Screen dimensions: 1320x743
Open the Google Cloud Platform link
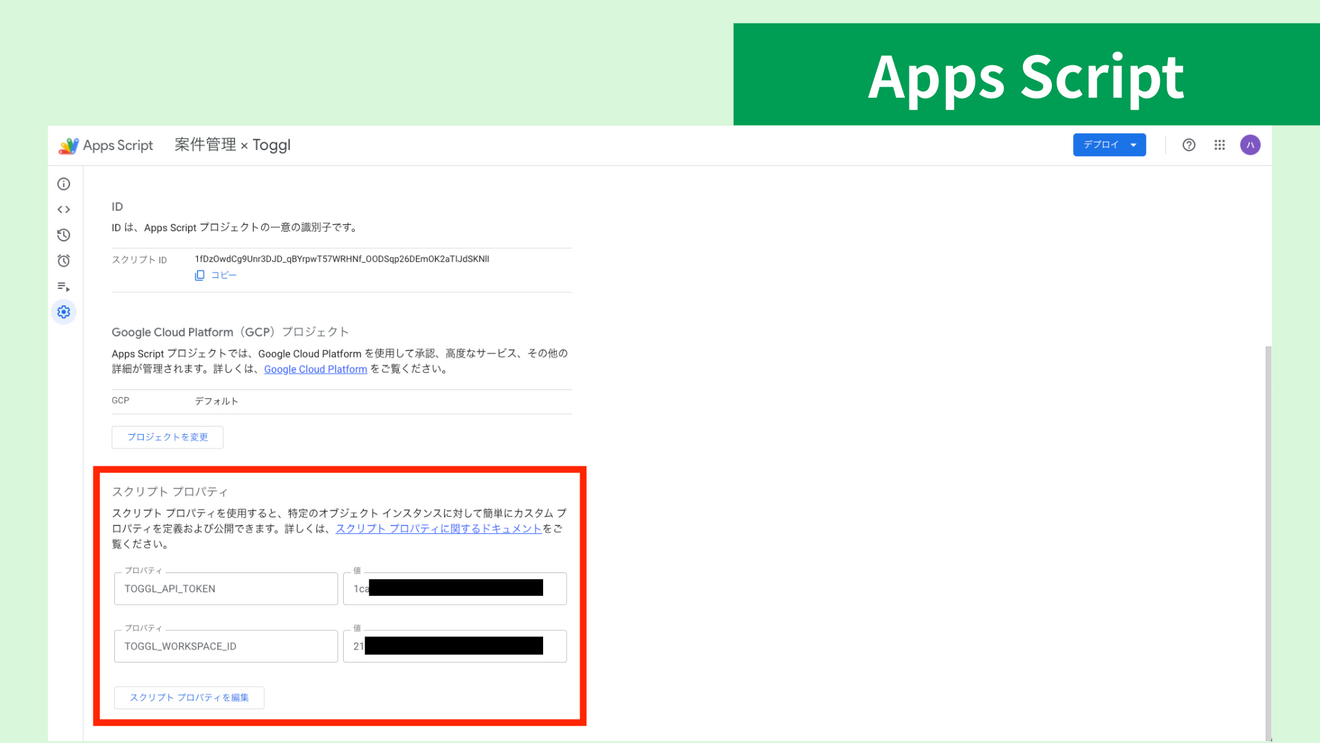coord(315,369)
